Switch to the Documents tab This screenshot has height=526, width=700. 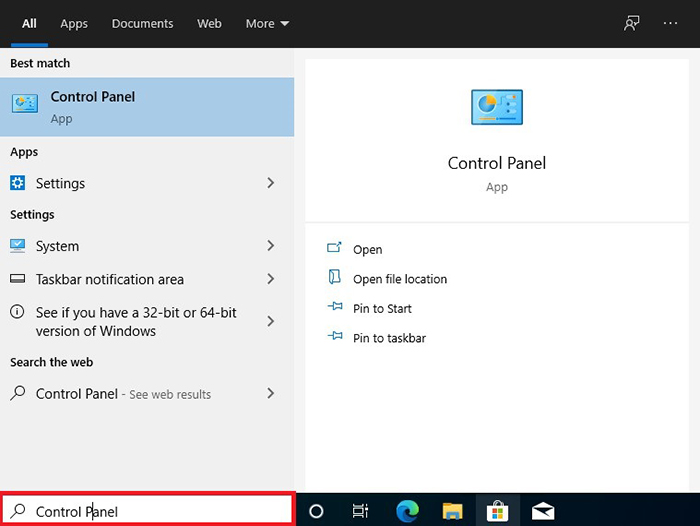142,23
